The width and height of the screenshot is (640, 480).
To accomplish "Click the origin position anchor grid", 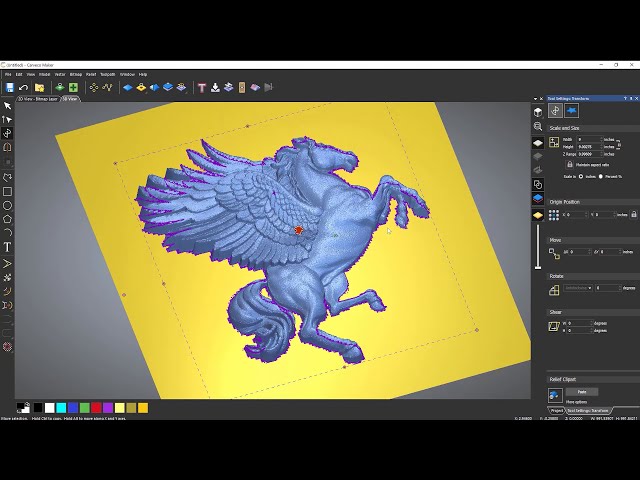I will 554,215.
